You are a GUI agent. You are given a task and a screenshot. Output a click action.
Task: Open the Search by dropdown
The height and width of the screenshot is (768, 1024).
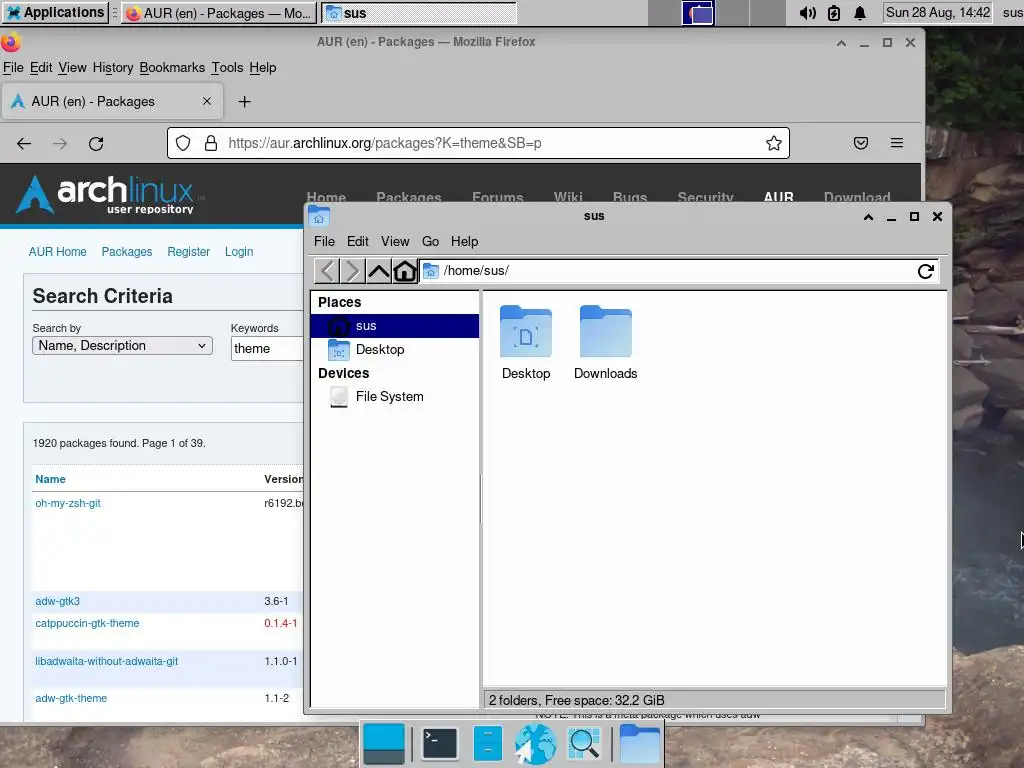coord(122,345)
